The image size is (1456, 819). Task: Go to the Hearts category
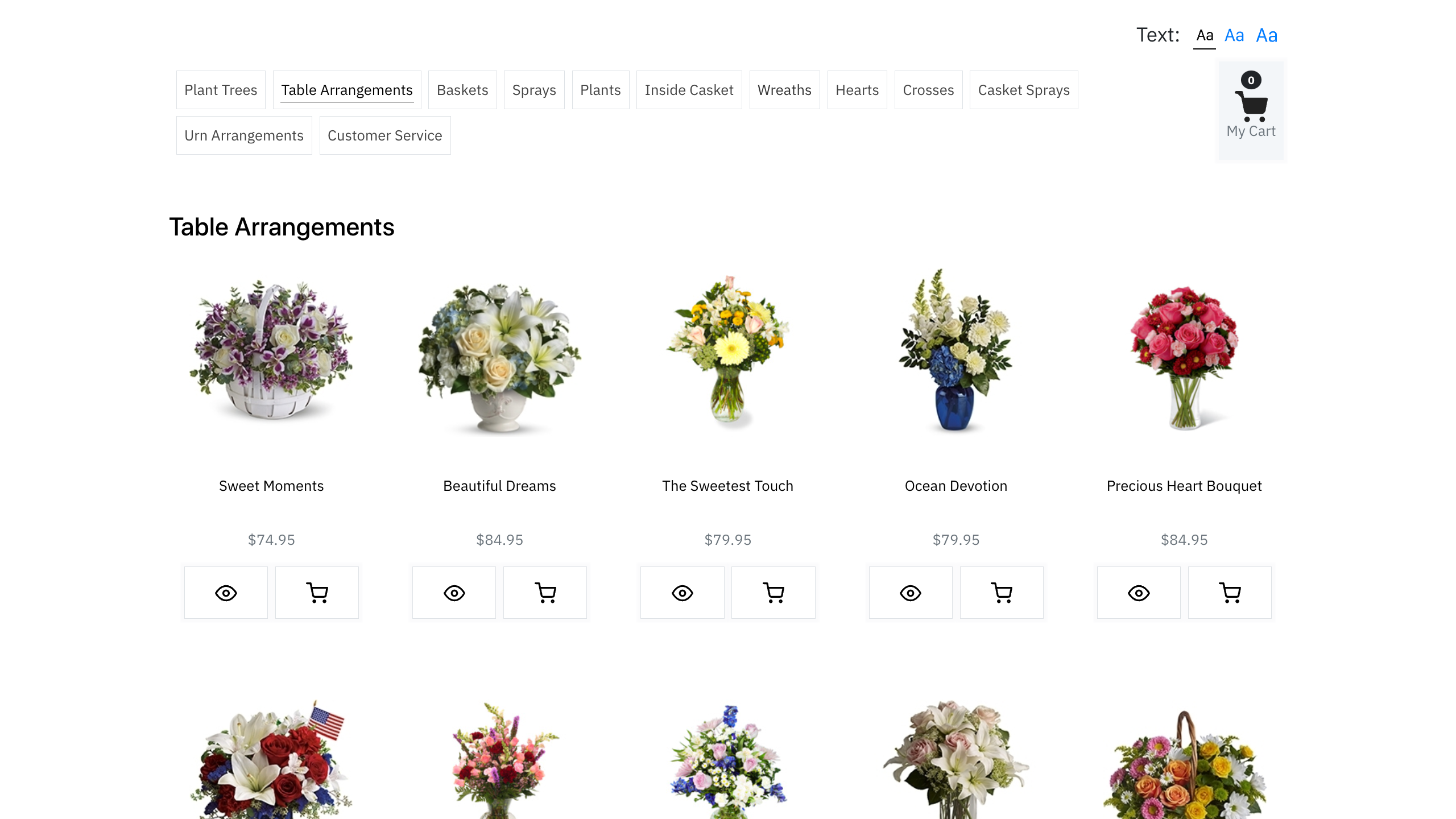[x=857, y=90]
